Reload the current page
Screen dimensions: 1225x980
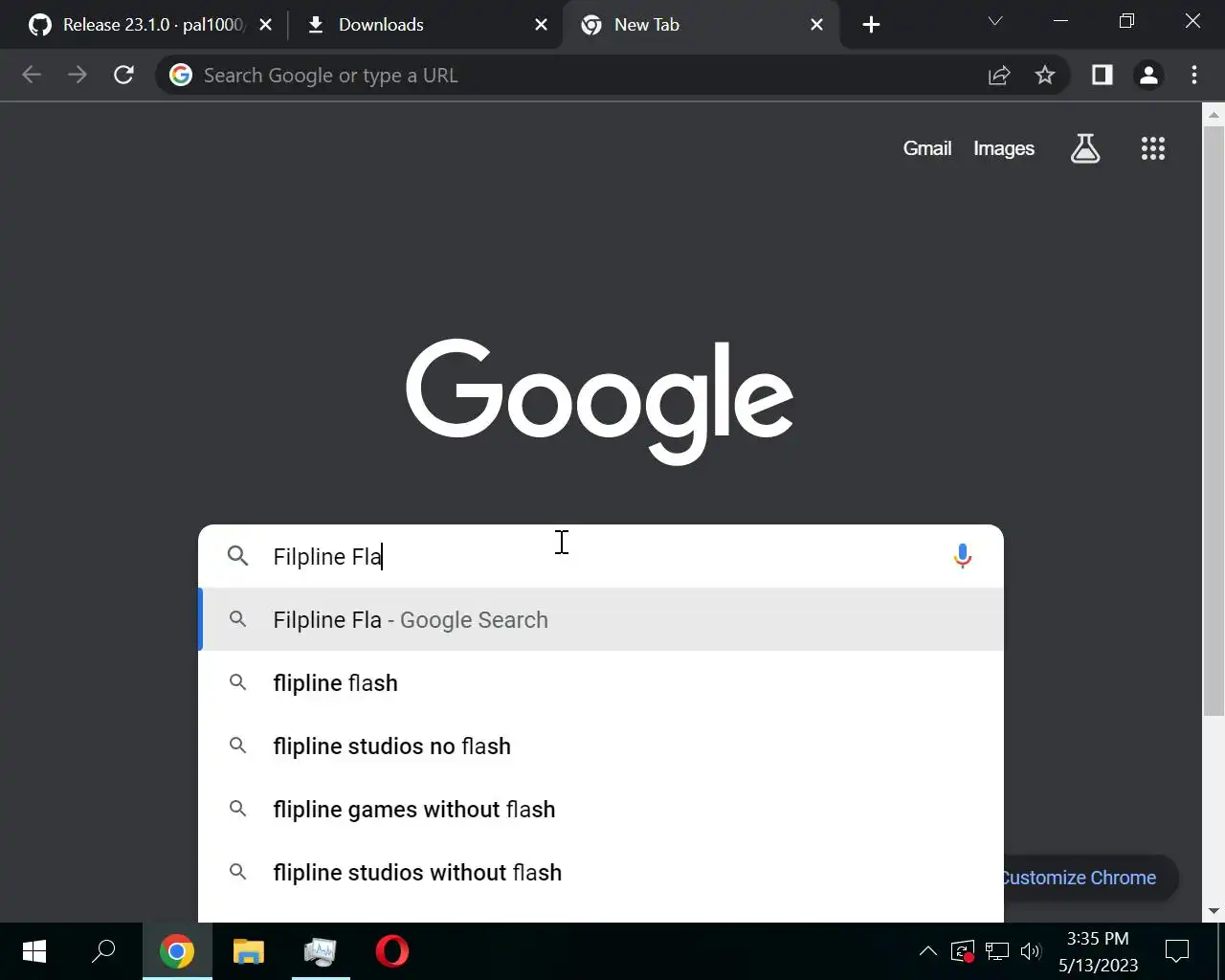click(123, 75)
